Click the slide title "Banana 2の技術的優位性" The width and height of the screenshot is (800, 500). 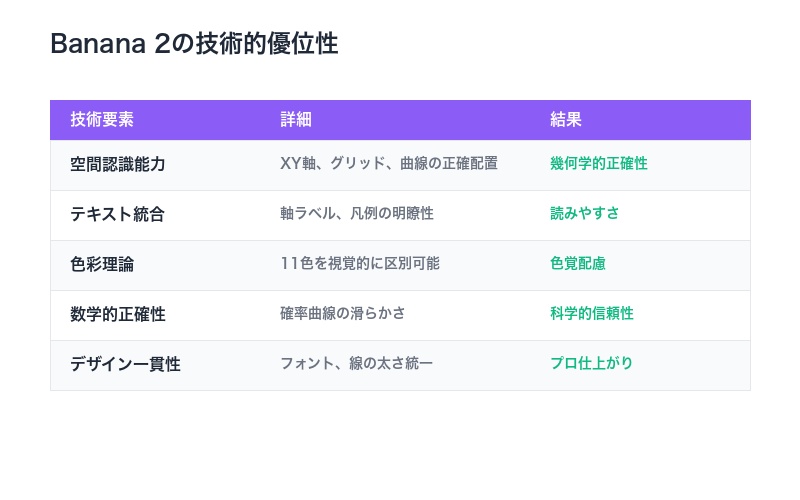194,45
